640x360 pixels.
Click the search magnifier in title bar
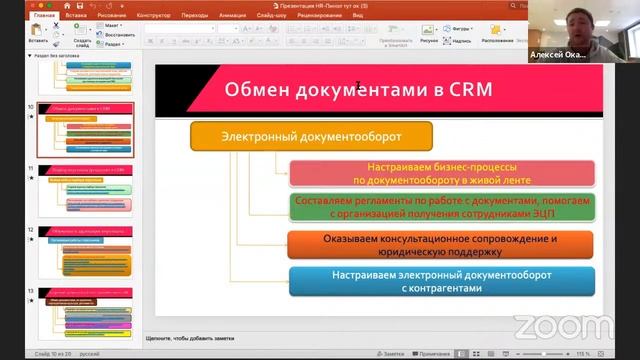[x=513, y=6]
